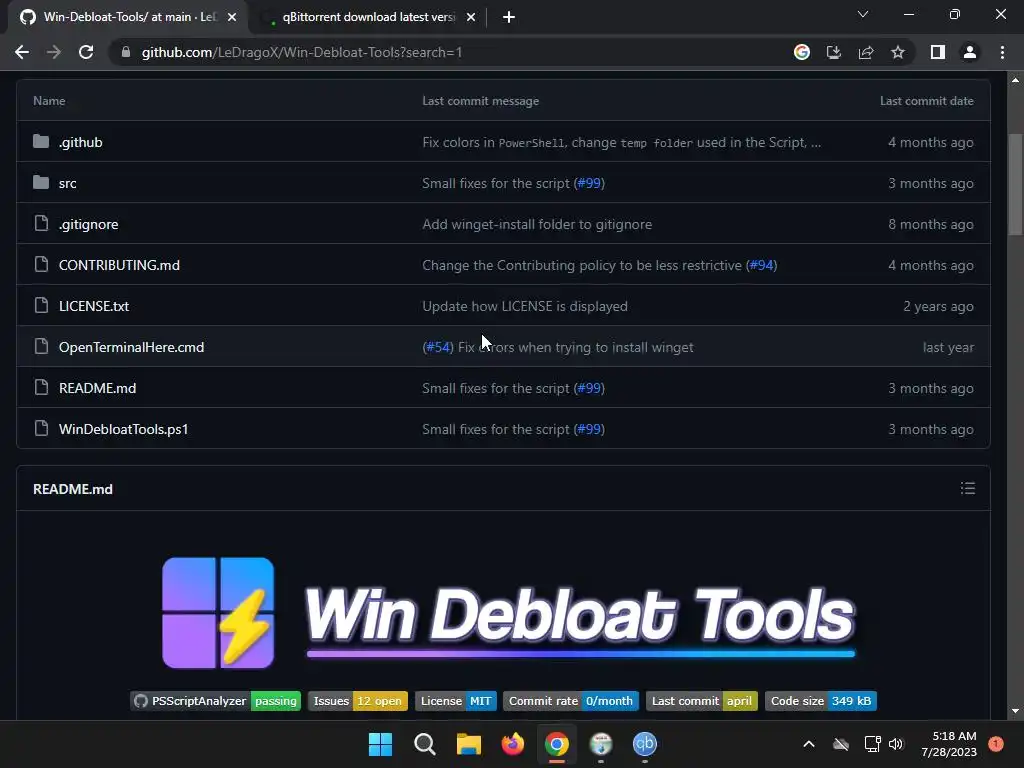1024x768 pixels.
Task: Open the #99 link in WinDebloatTools.ps1 row
Action: pyautogui.click(x=589, y=429)
